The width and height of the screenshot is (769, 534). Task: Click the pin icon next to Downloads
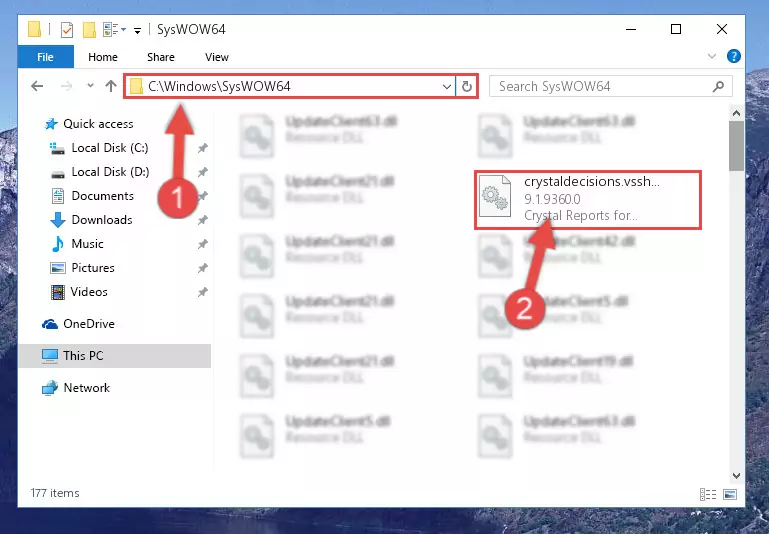(202, 220)
